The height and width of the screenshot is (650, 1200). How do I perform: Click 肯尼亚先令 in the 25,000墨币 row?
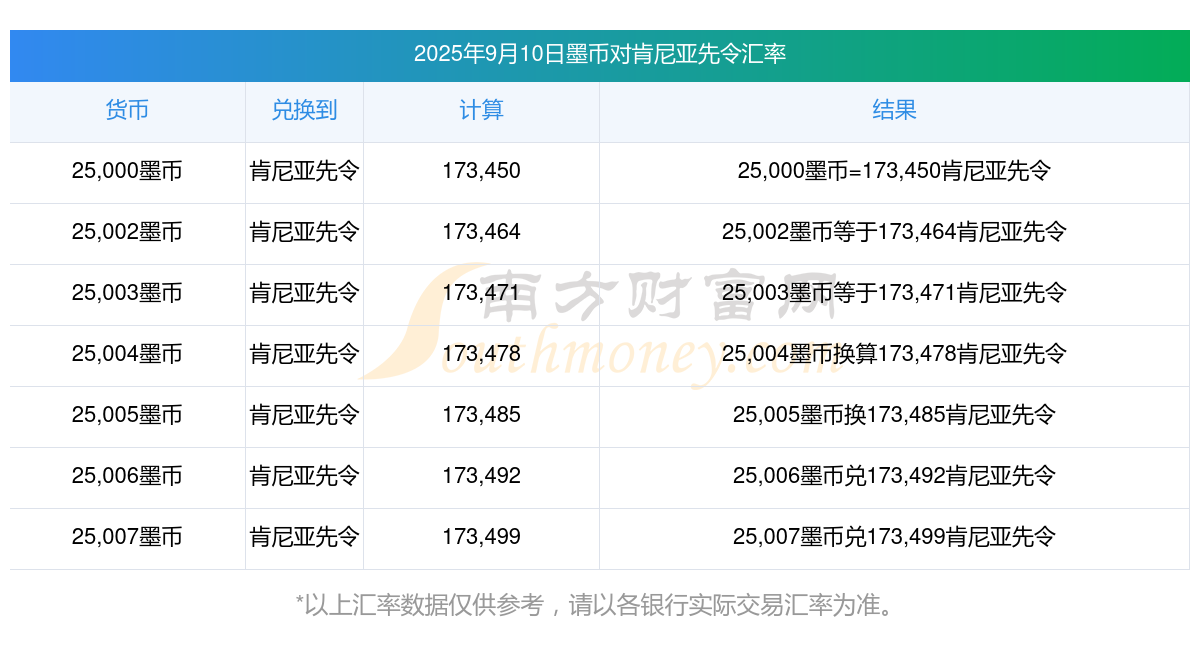(x=304, y=171)
